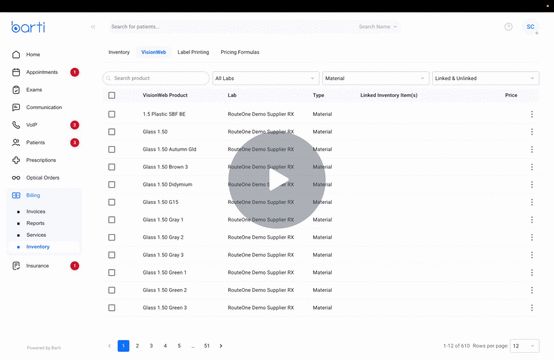Viewport: 554px width, 360px height.
Task: Click the Exams clipboard icon
Action: [x=16, y=90]
